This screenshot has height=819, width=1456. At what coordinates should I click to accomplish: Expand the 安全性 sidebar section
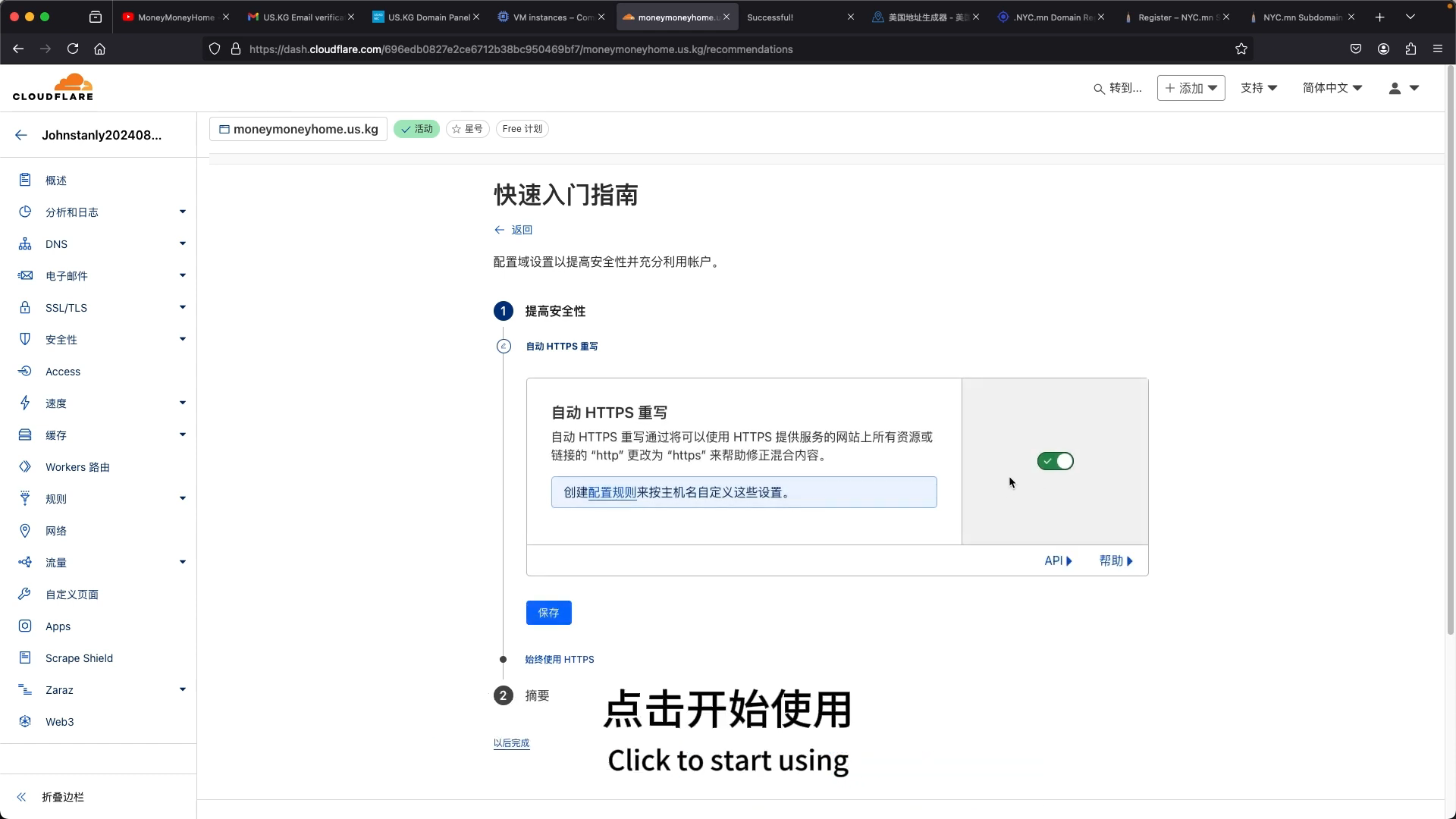click(x=183, y=339)
